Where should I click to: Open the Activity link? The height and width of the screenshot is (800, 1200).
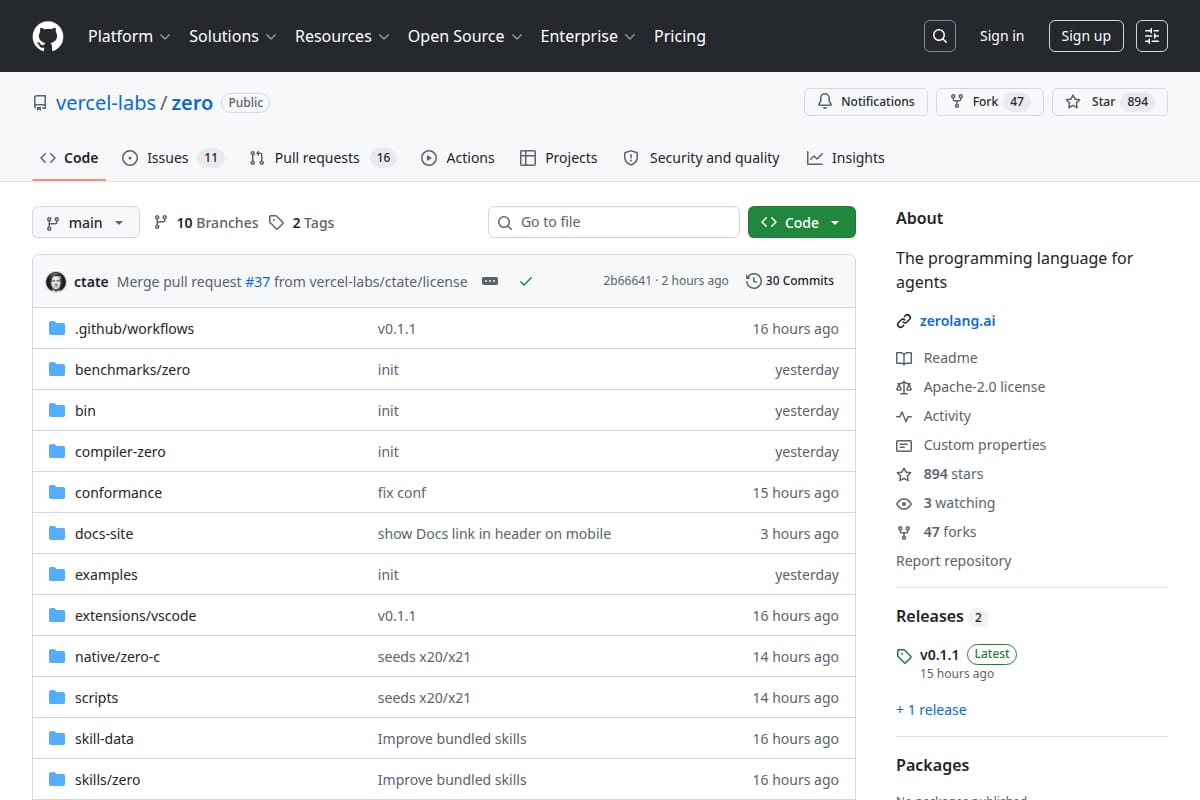pos(934,416)
